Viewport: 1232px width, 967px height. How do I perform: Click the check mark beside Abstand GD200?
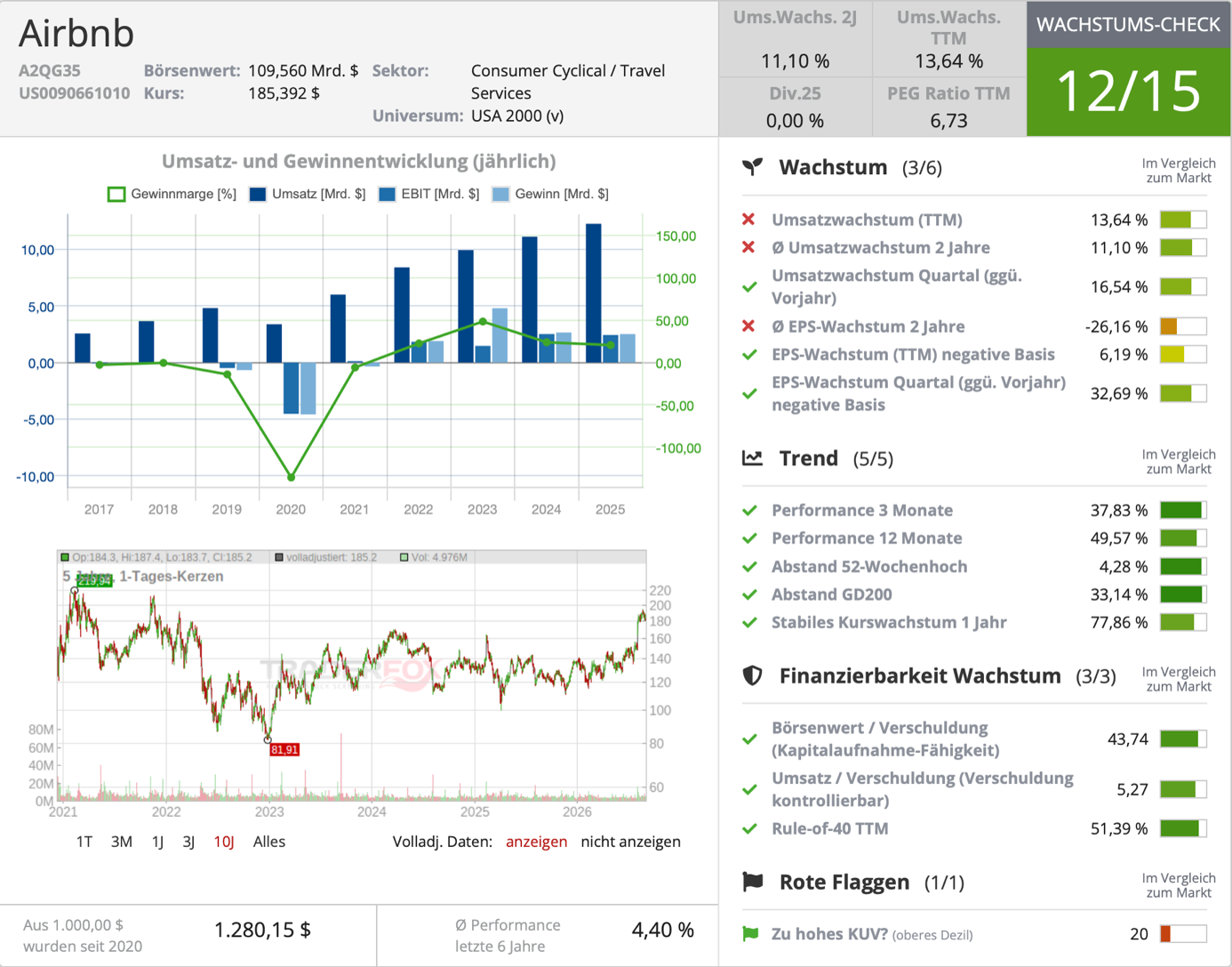[749, 595]
